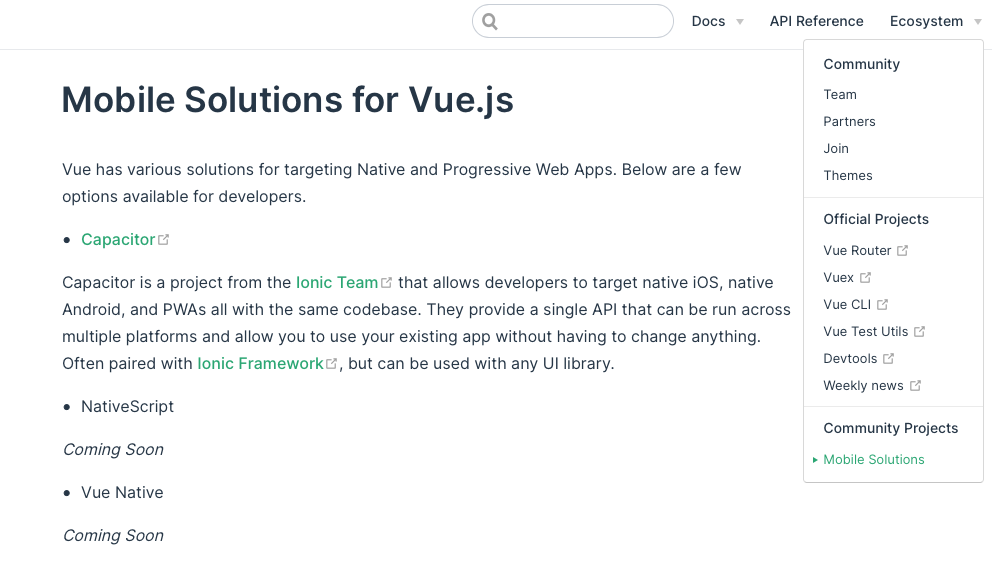The image size is (992, 585).
Task: Click active arrow marker beside Mobile Solutions
Action: pyautogui.click(x=815, y=460)
